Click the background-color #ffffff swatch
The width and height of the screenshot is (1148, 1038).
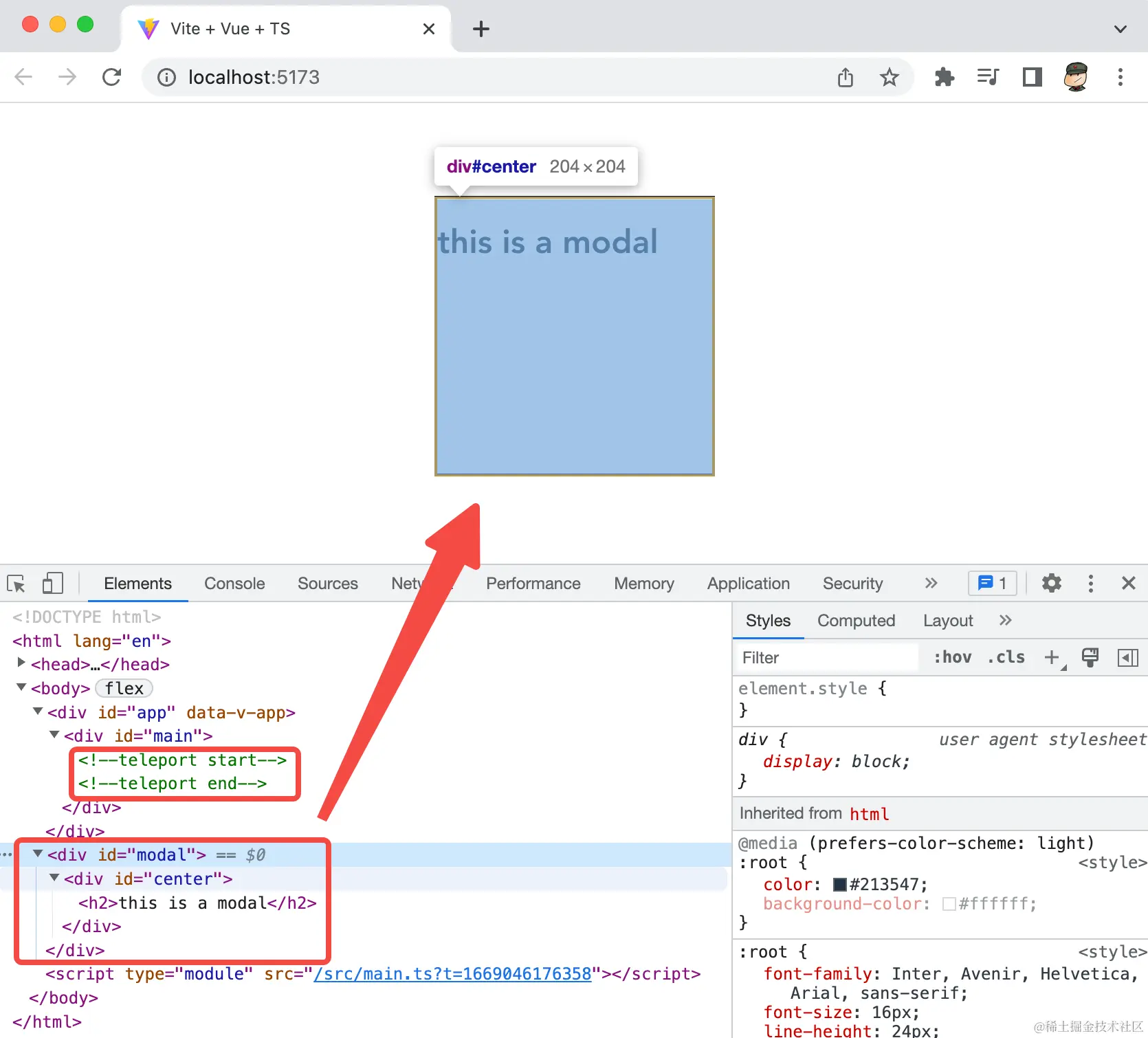click(949, 904)
